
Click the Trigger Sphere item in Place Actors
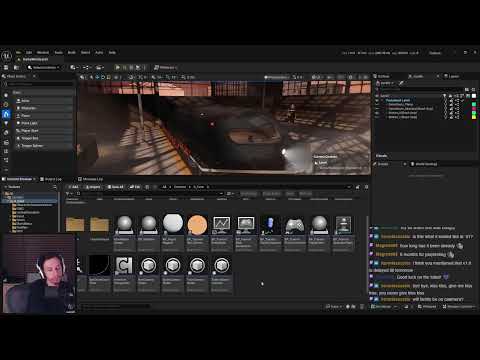tap(43, 146)
